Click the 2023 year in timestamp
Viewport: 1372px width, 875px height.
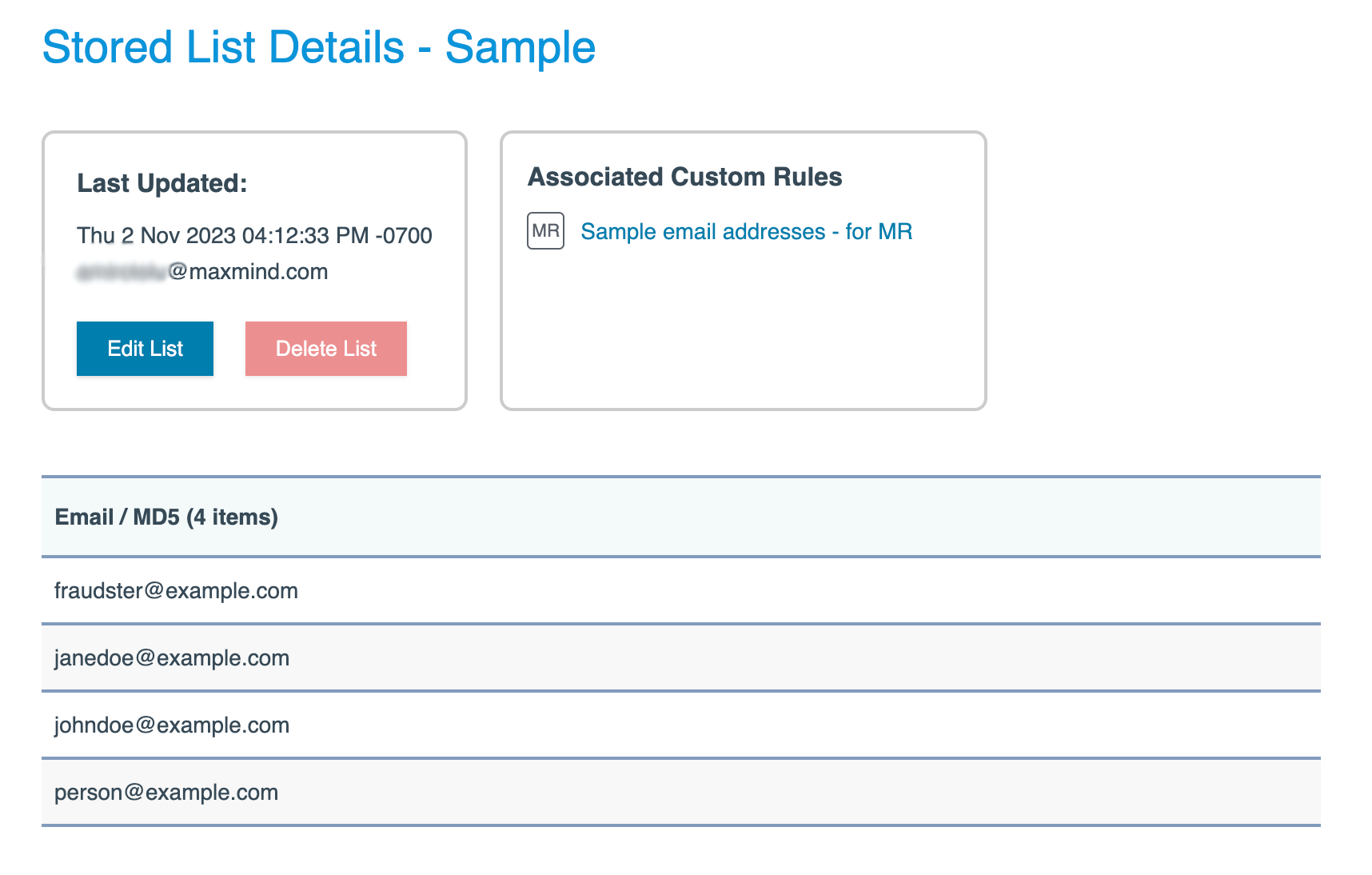click(x=210, y=236)
